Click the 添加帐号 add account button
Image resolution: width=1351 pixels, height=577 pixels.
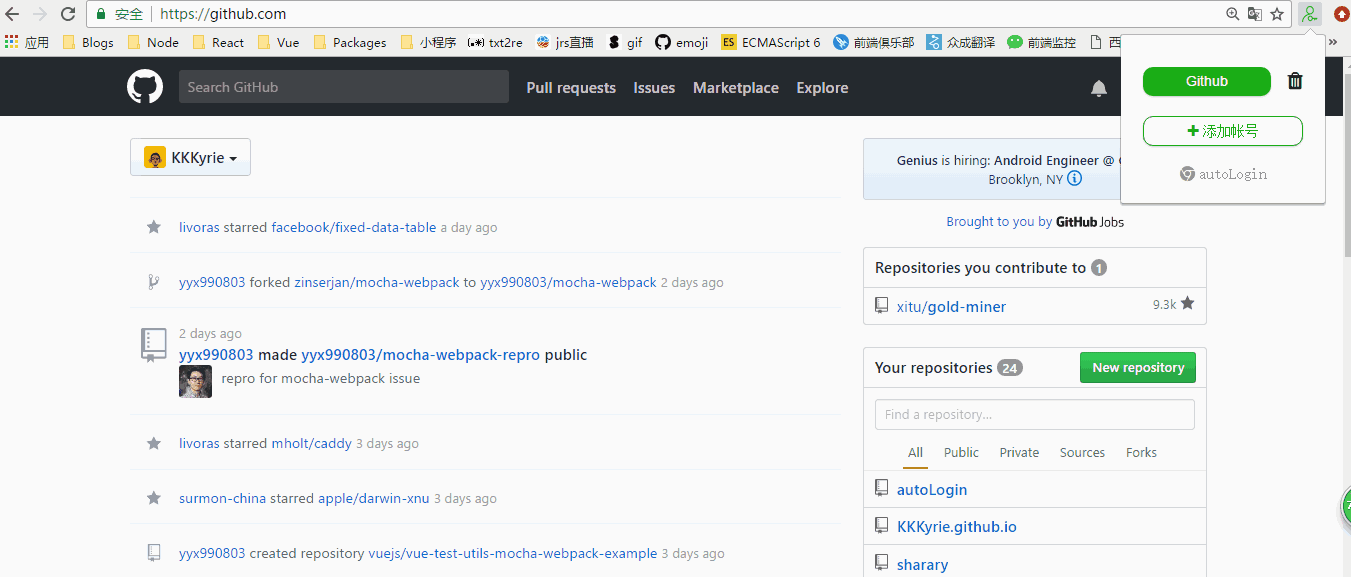pyautogui.click(x=1223, y=131)
